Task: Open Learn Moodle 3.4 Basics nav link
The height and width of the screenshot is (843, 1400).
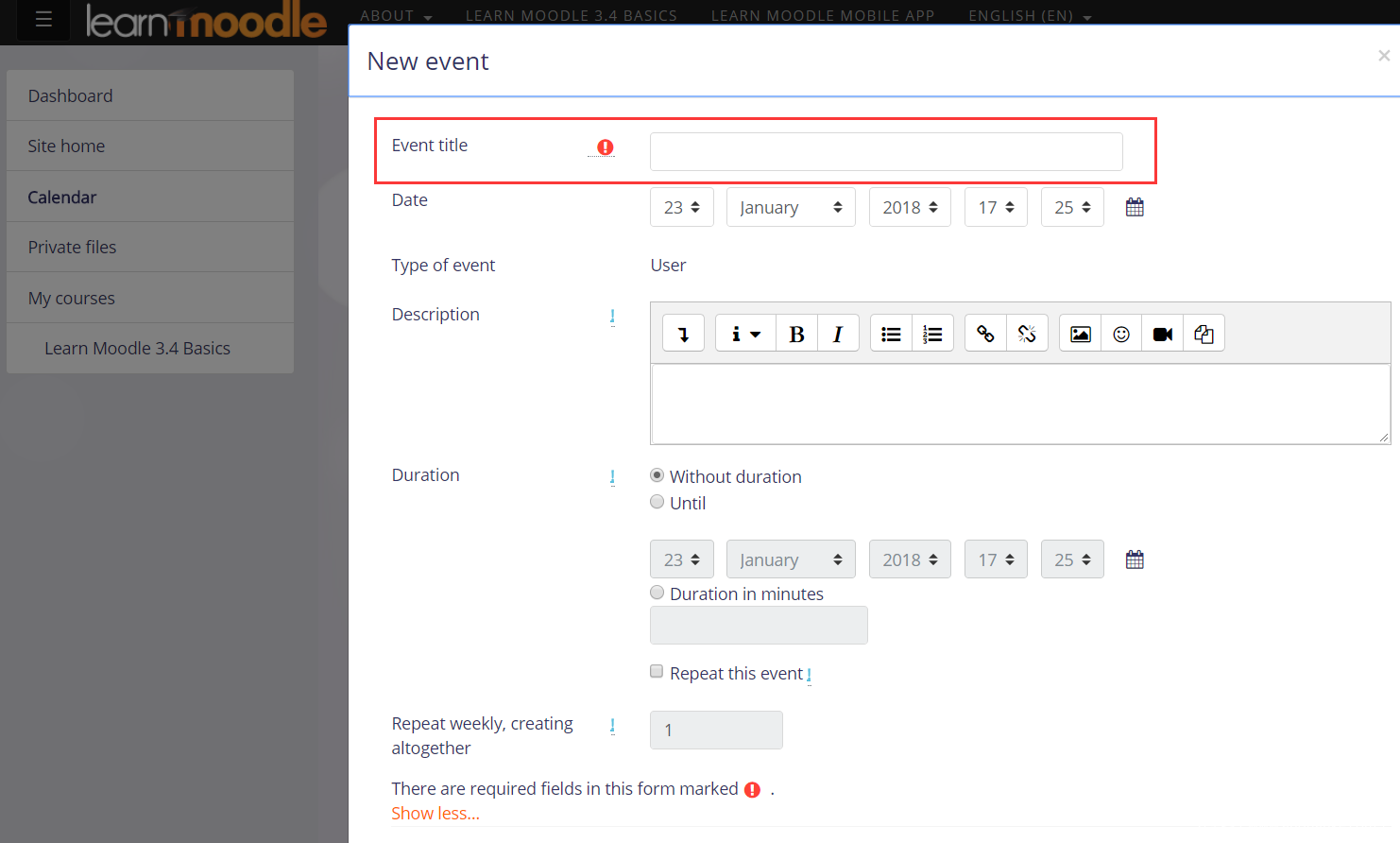Action: pos(572,15)
